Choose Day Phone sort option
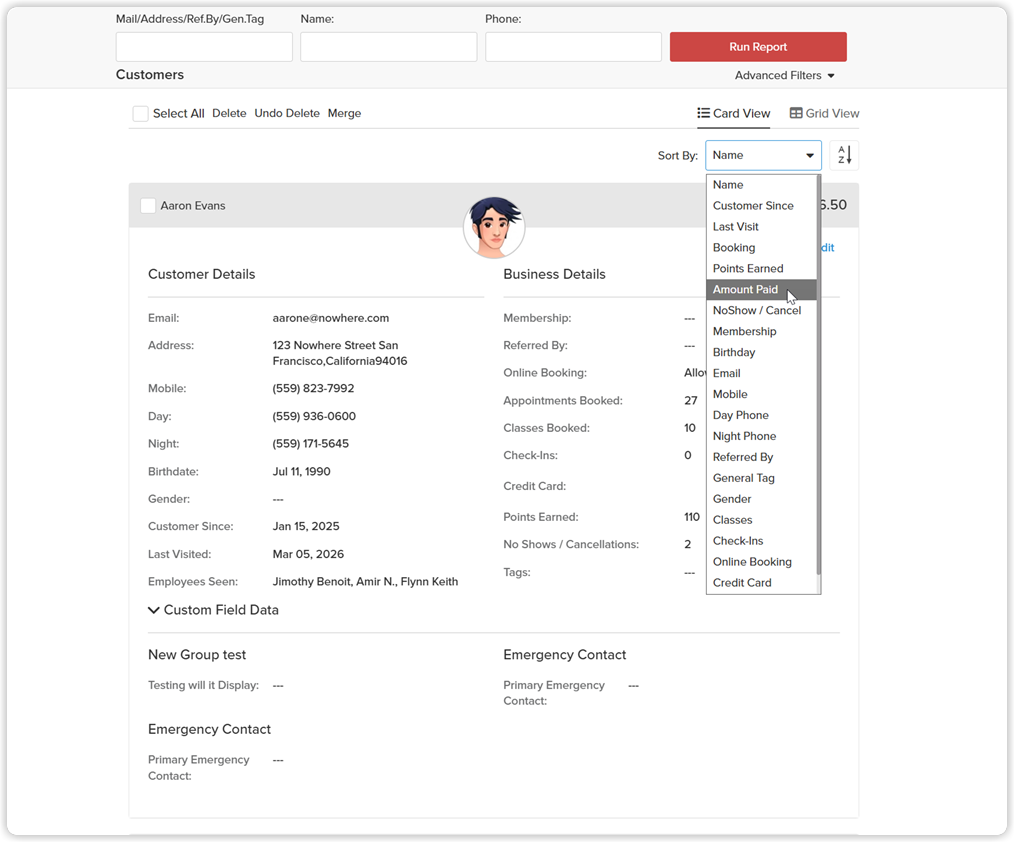The height and width of the screenshot is (843, 1015). [761, 415]
